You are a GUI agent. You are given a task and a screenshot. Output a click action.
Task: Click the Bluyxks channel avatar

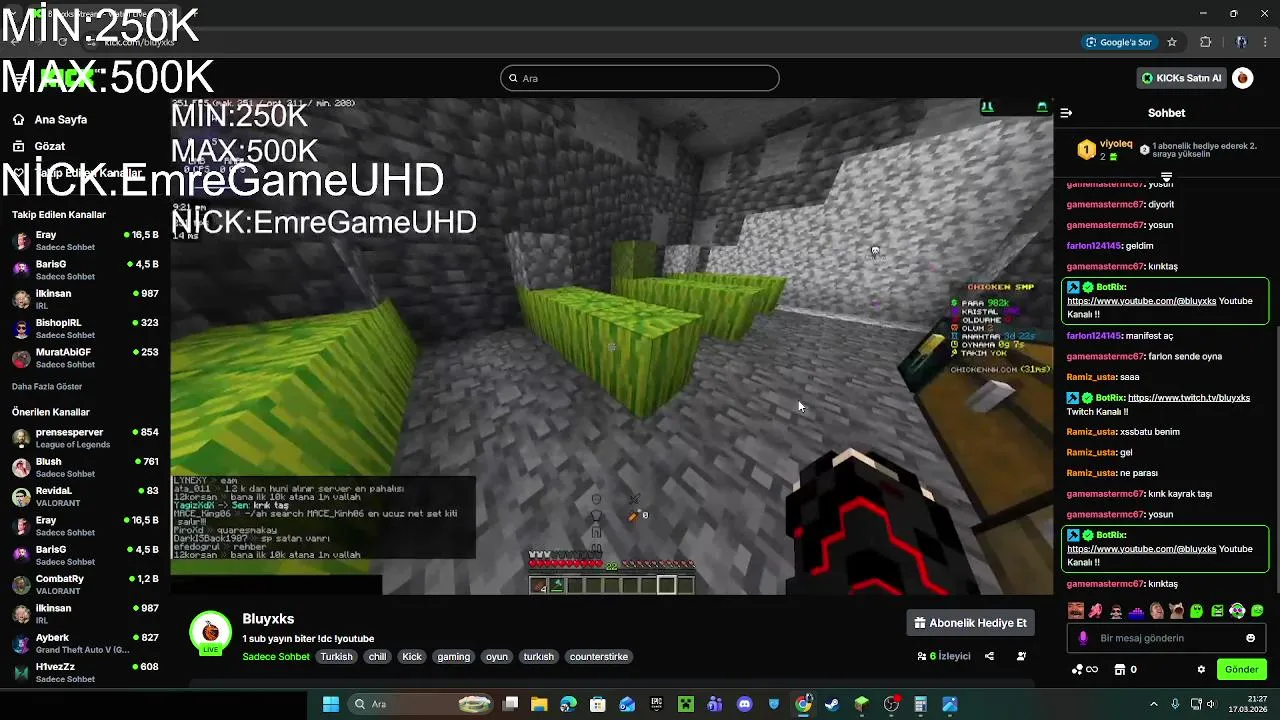click(x=210, y=631)
